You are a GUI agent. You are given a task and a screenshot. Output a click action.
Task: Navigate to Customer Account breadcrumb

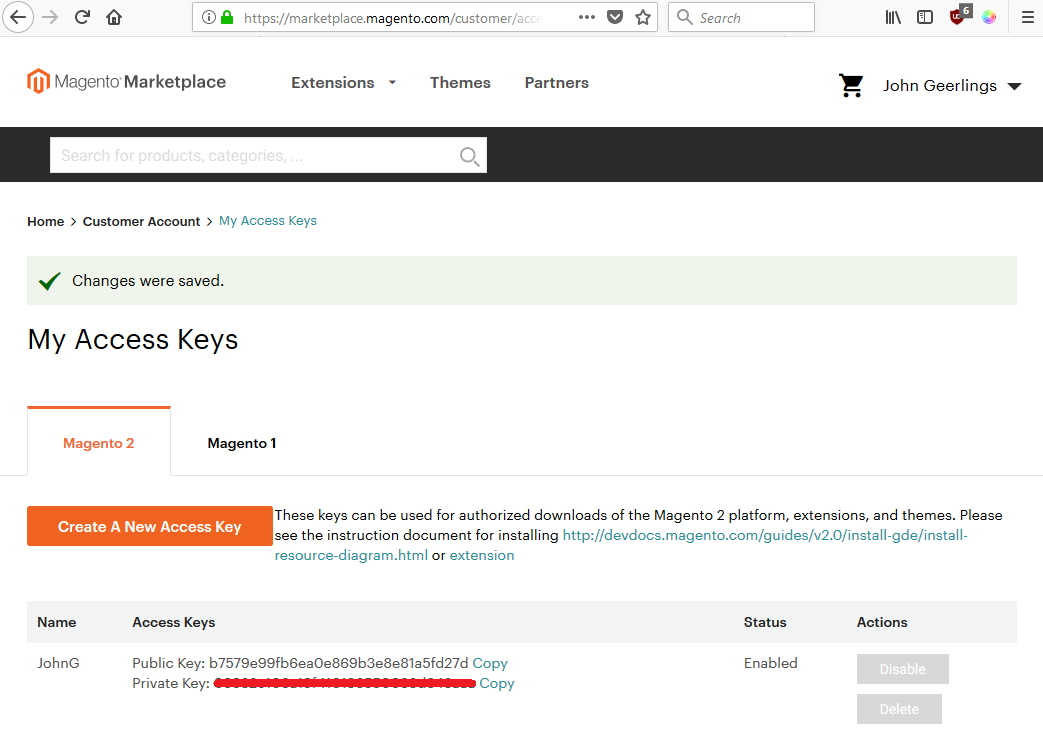pyautogui.click(x=141, y=222)
